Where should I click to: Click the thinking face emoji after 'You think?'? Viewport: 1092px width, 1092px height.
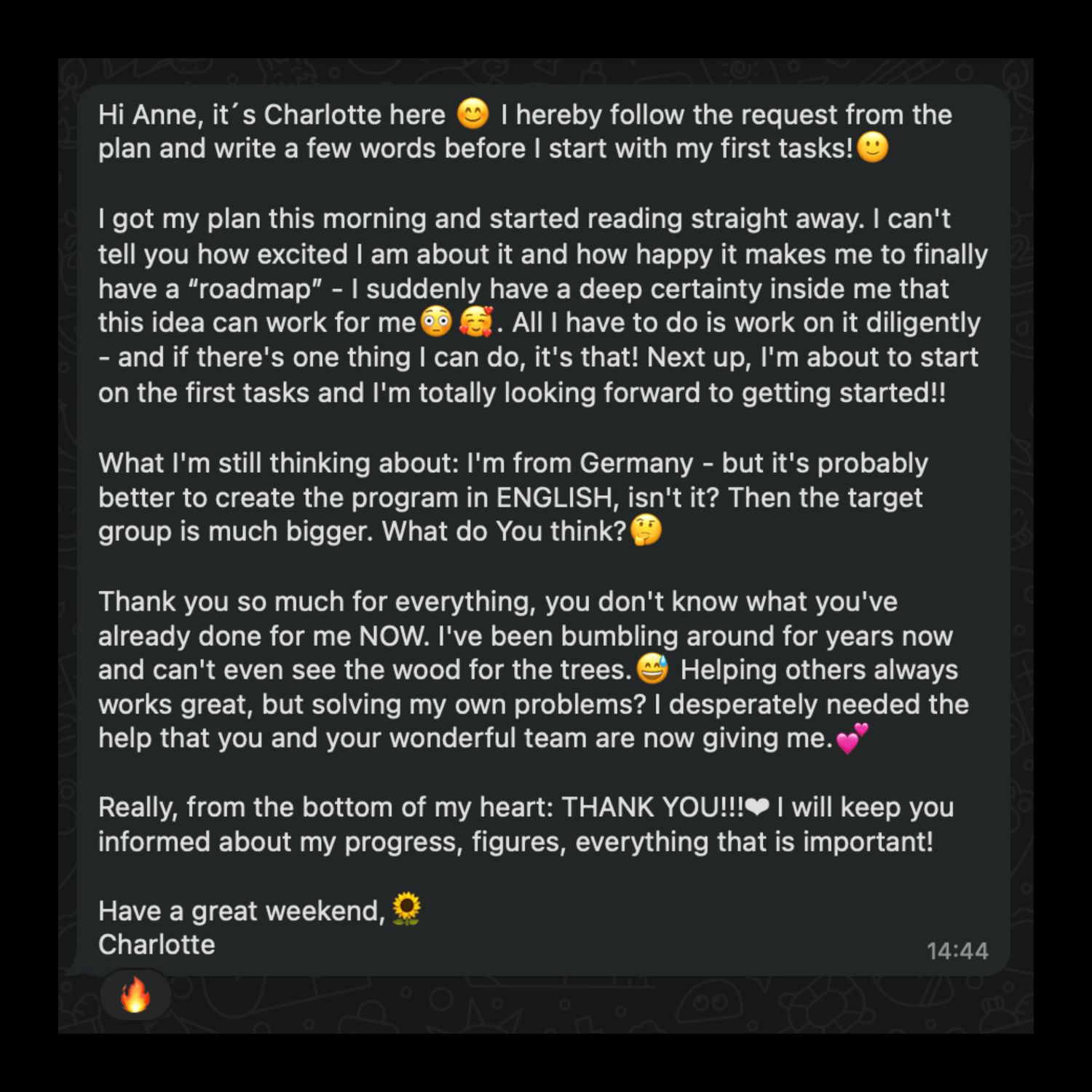[646, 531]
